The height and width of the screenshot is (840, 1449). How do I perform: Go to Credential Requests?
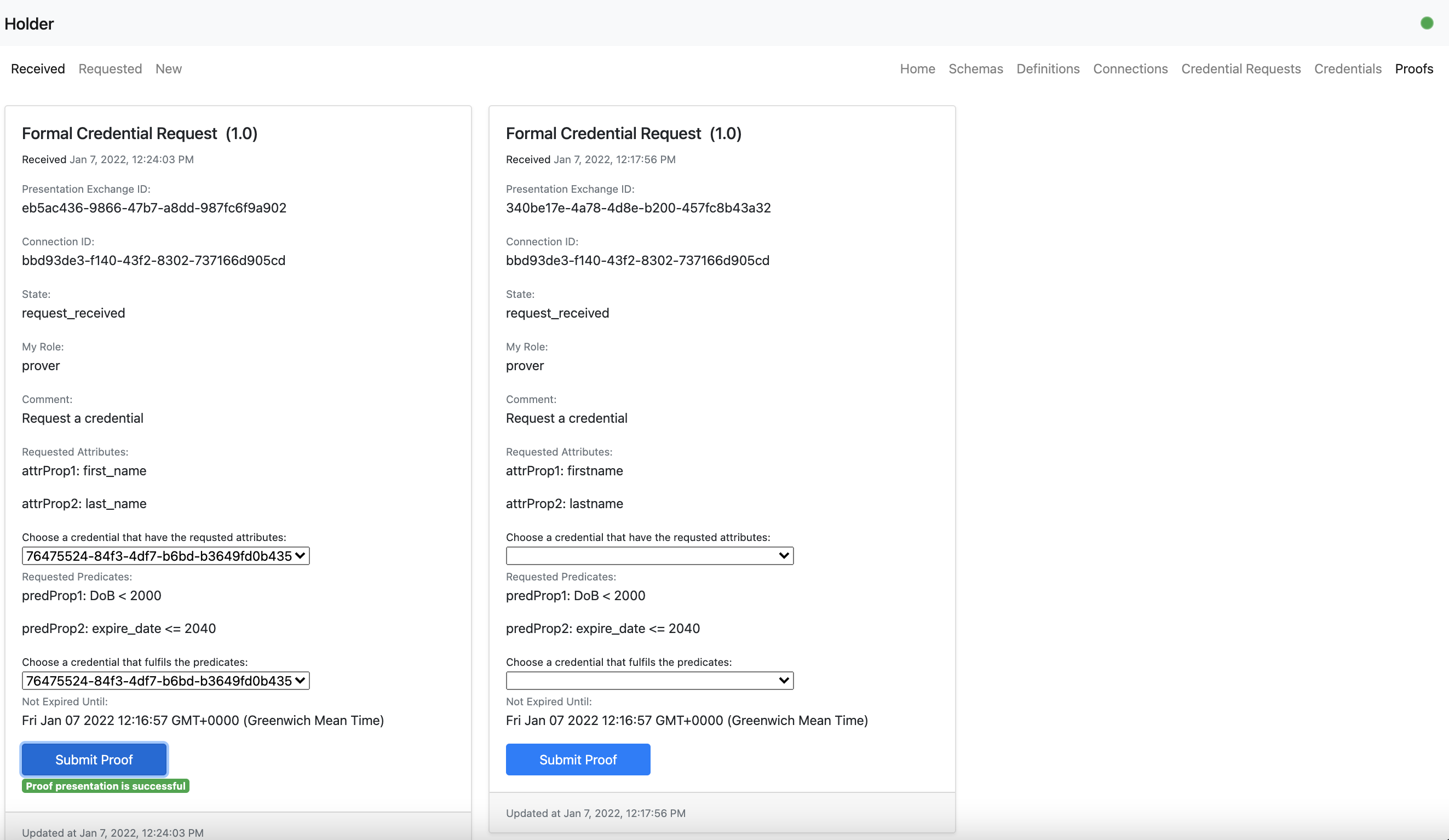1240,68
